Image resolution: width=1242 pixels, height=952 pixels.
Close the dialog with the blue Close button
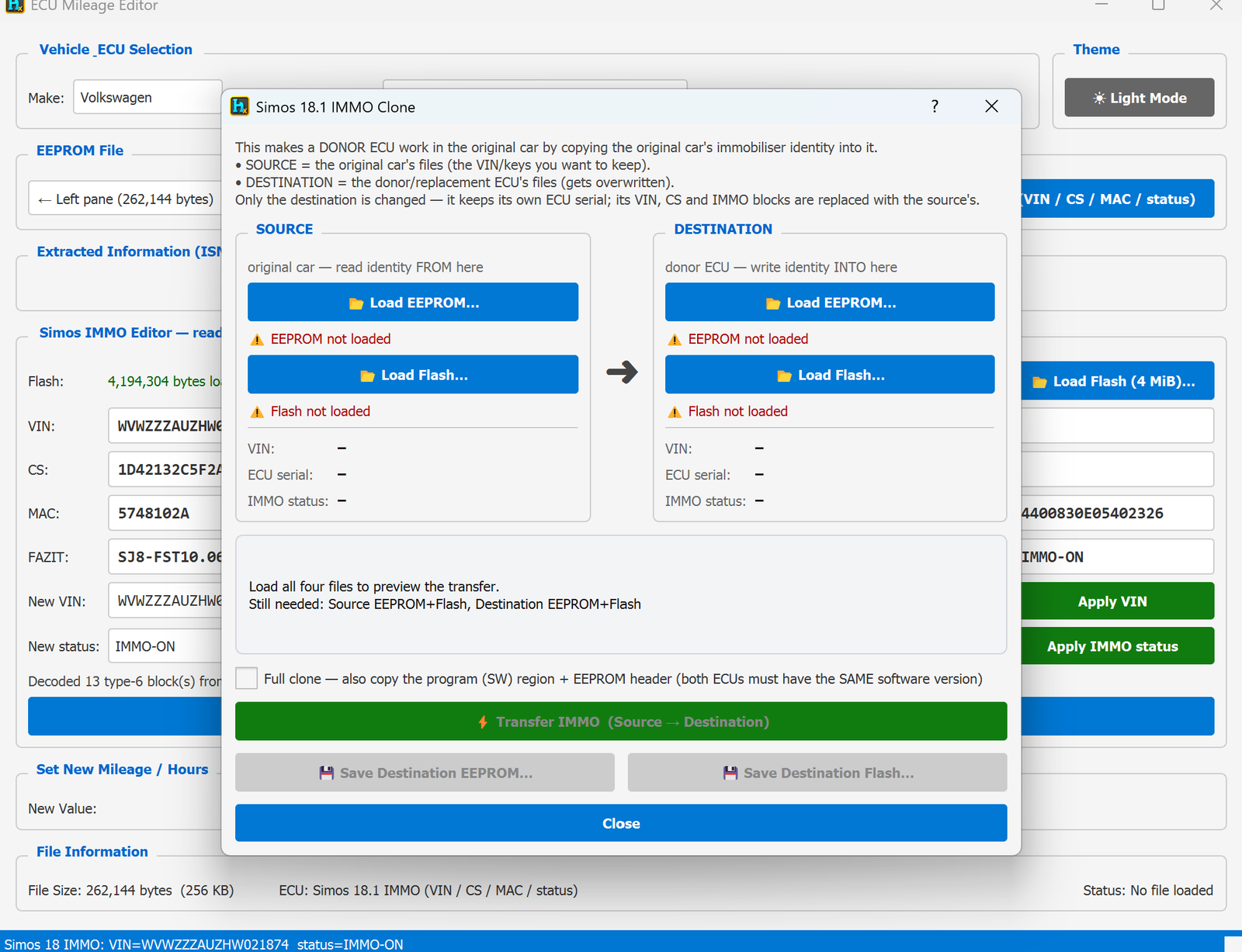[621, 823]
